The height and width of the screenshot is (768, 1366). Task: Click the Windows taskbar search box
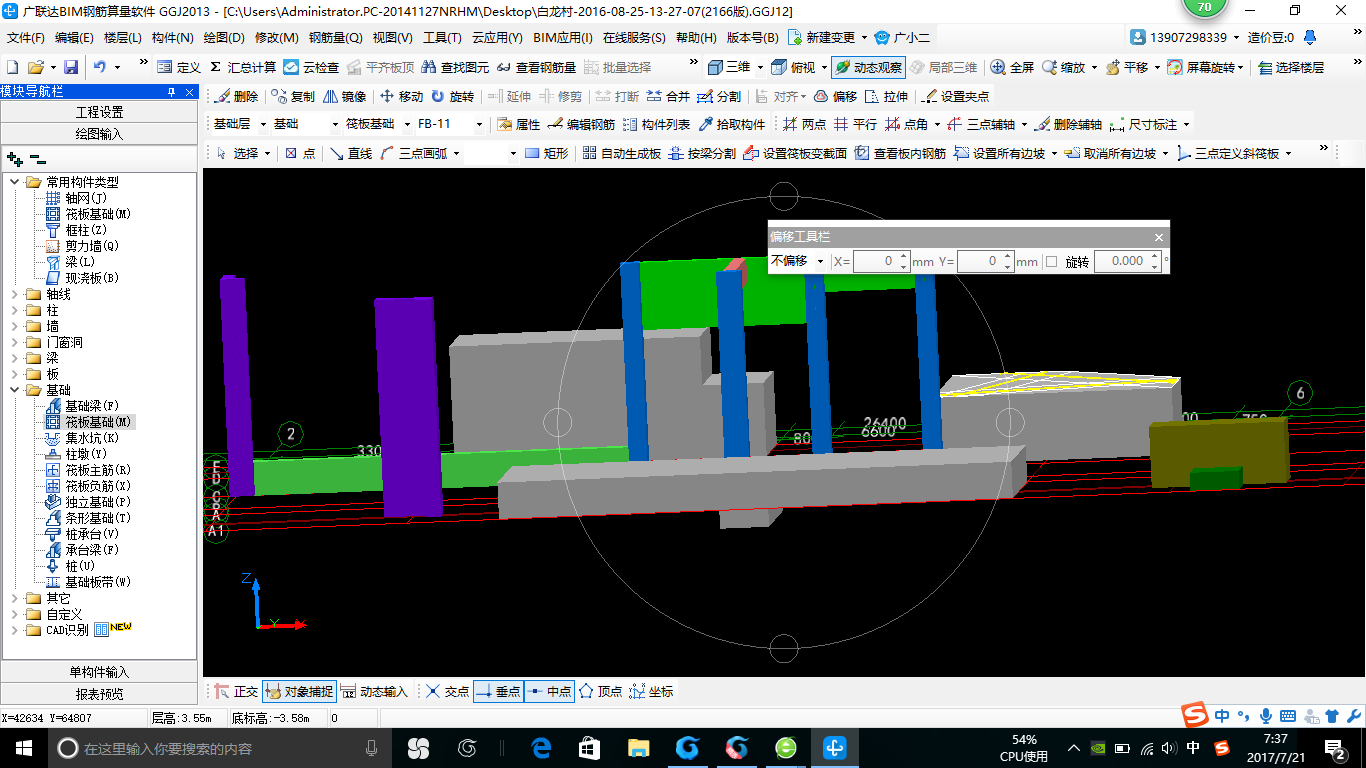pos(219,748)
